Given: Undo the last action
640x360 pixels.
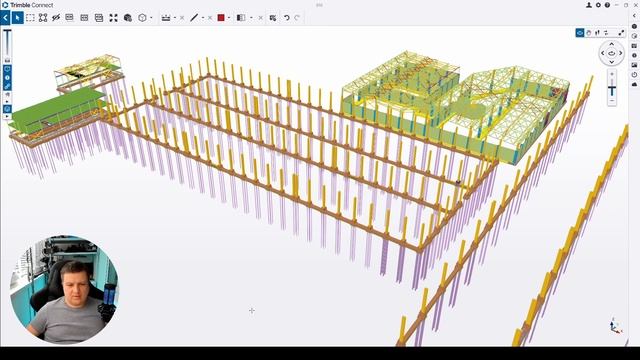Looking at the screenshot, I should (287, 18).
